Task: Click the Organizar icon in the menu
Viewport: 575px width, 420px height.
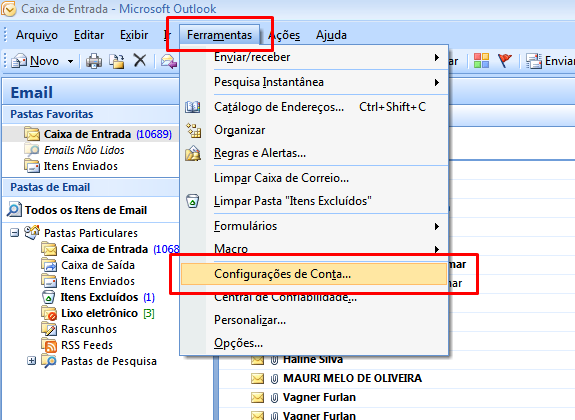Action: pos(194,130)
